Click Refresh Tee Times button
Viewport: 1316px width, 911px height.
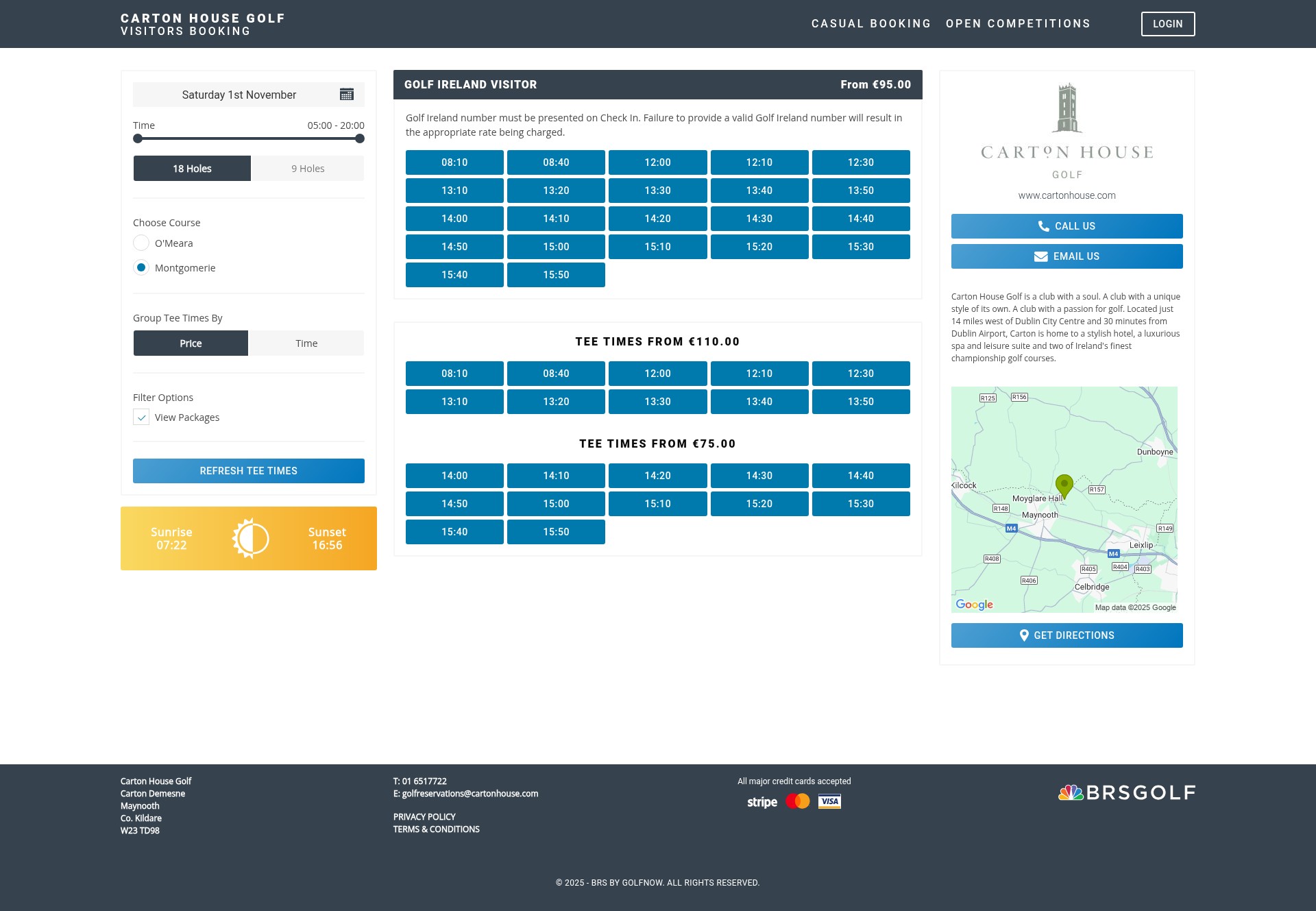click(249, 471)
